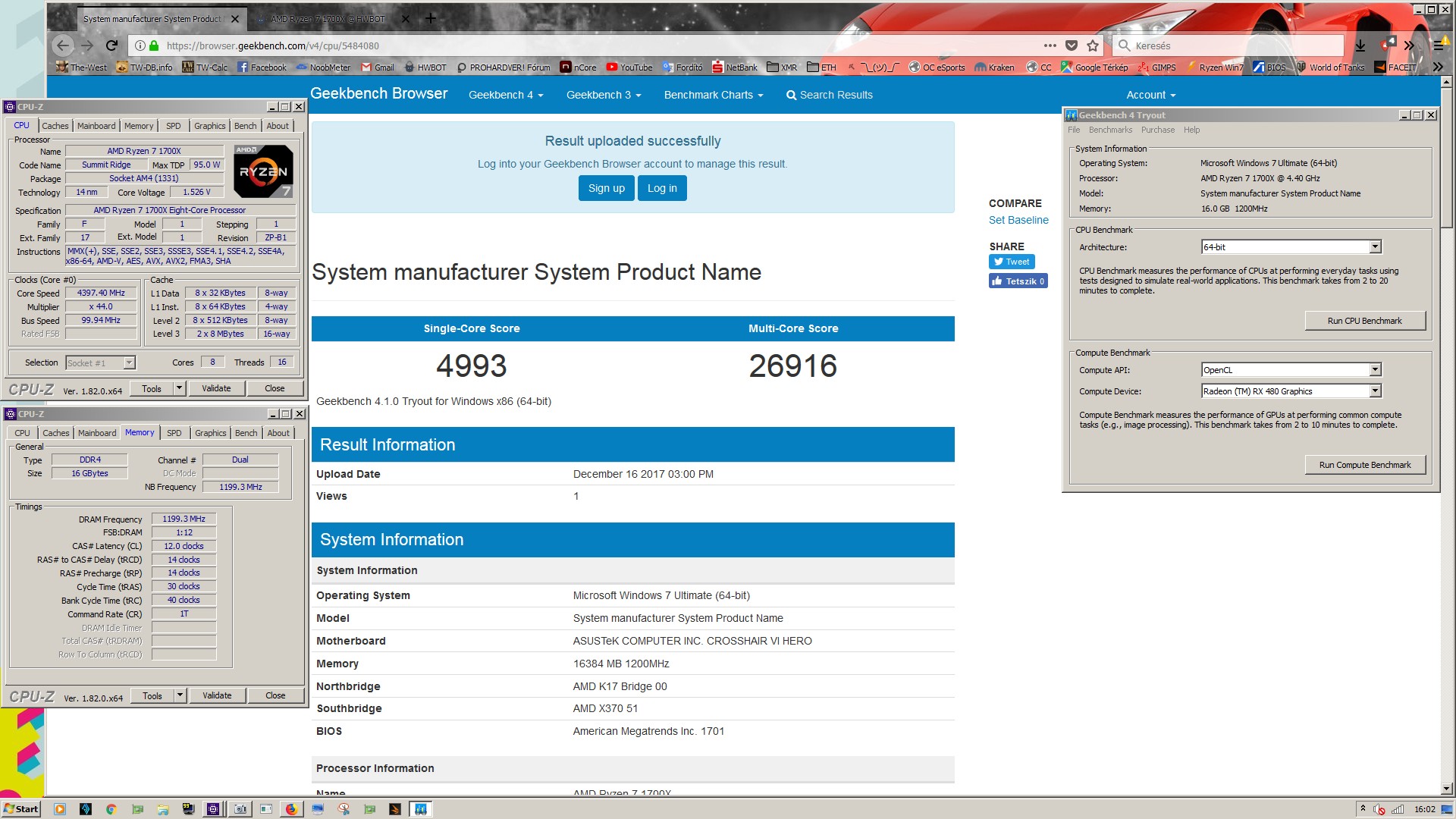Open the Firefox hamburger menu
Image resolution: width=1456 pixels, height=819 pixels.
point(1438,45)
